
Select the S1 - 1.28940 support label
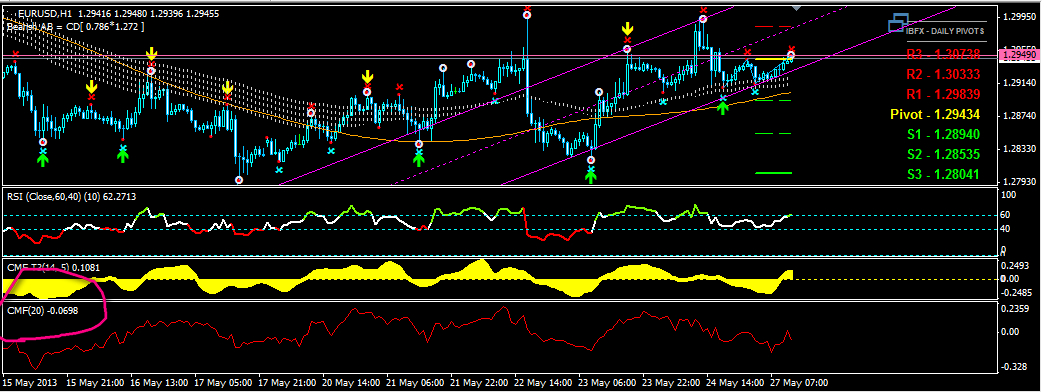tap(943, 134)
